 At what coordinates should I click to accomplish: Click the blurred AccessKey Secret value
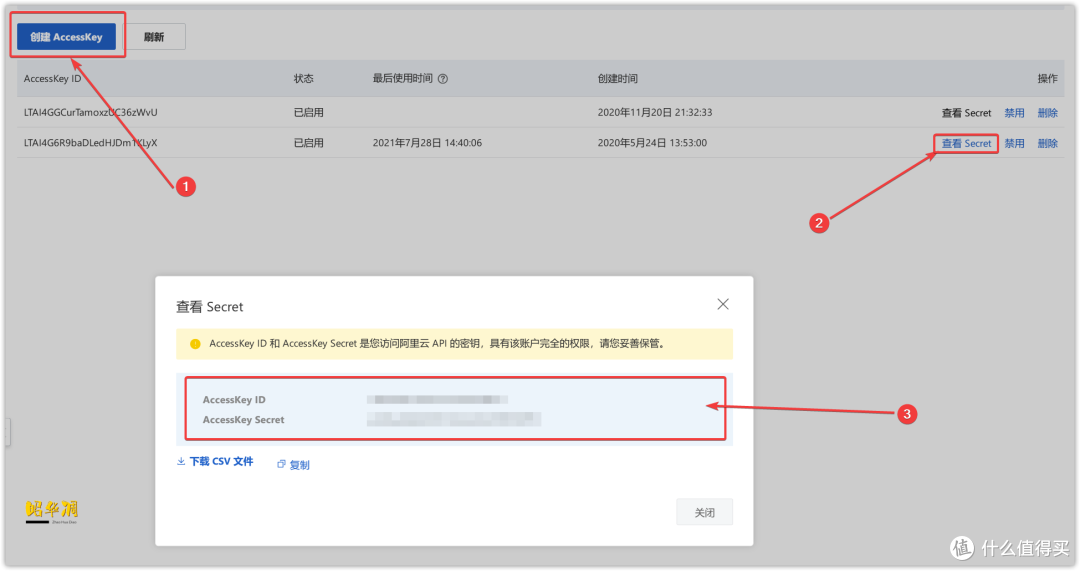[x=453, y=419]
